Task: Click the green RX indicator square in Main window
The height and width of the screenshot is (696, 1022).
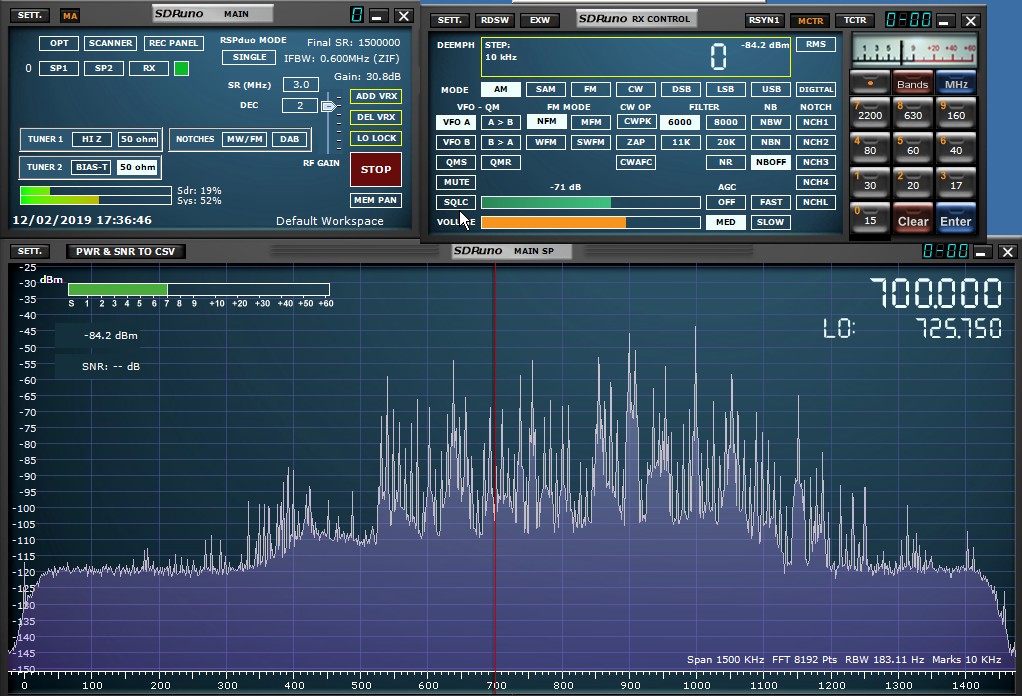Action: point(182,68)
